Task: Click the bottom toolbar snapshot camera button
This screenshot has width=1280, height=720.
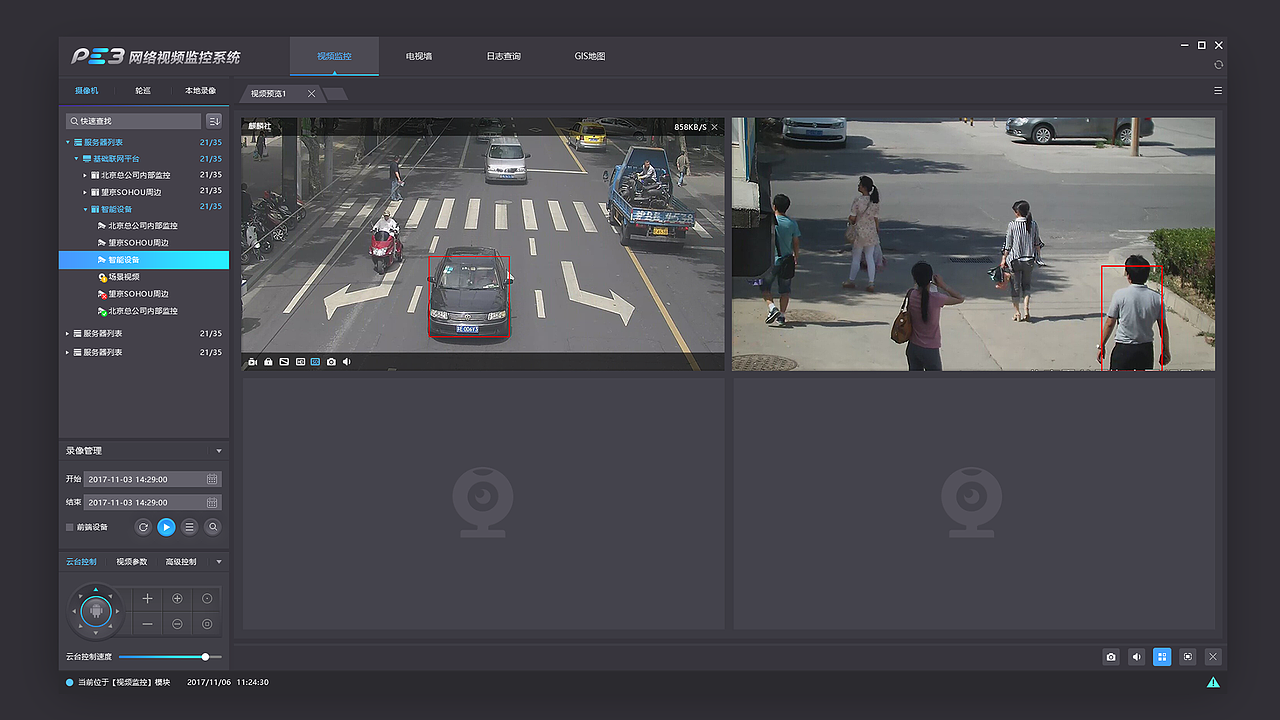Action: pyautogui.click(x=1111, y=657)
